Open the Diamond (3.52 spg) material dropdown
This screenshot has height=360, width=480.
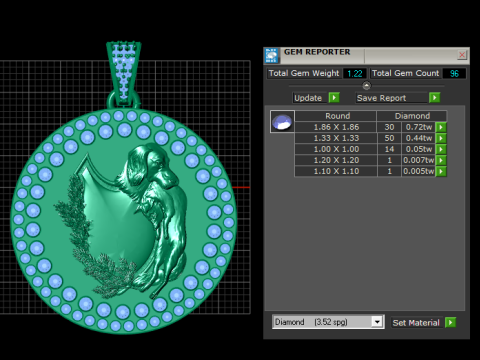pyautogui.click(x=377, y=322)
